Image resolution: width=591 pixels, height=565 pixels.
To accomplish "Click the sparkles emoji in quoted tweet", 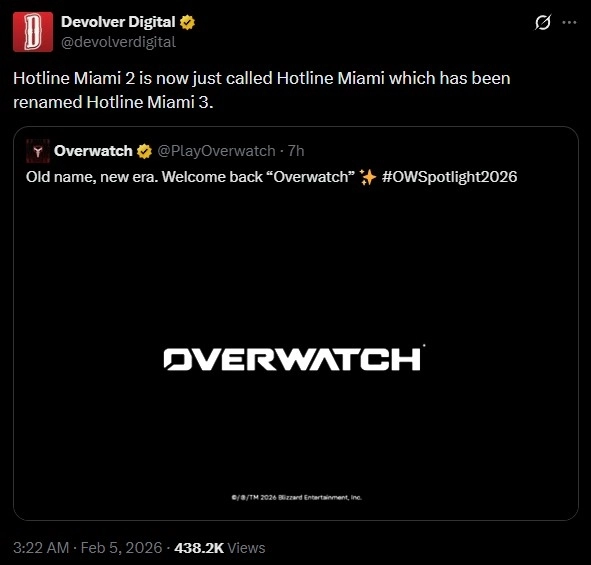I will pyautogui.click(x=367, y=177).
